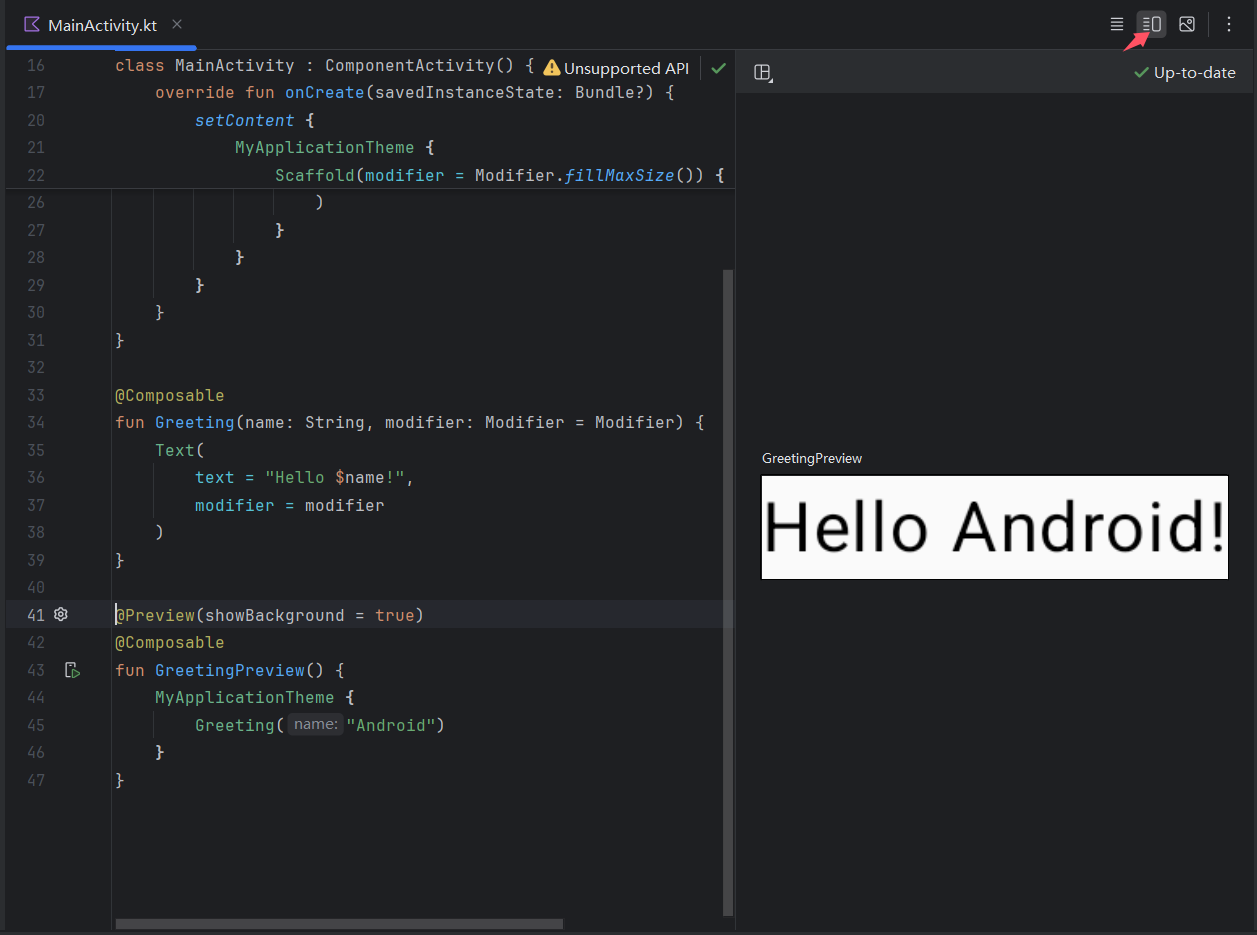The image size is (1257, 935).
Task: Click the Kotlin file icon on tab
Action: [x=32, y=25]
